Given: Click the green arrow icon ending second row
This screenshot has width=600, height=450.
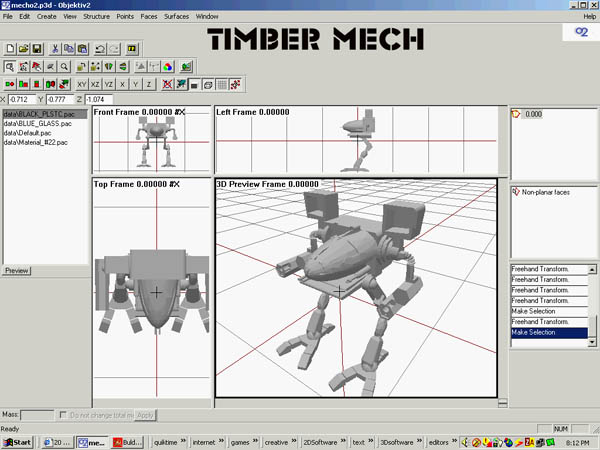Looking at the screenshot, I should pyautogui.click(x=186, y=67).
